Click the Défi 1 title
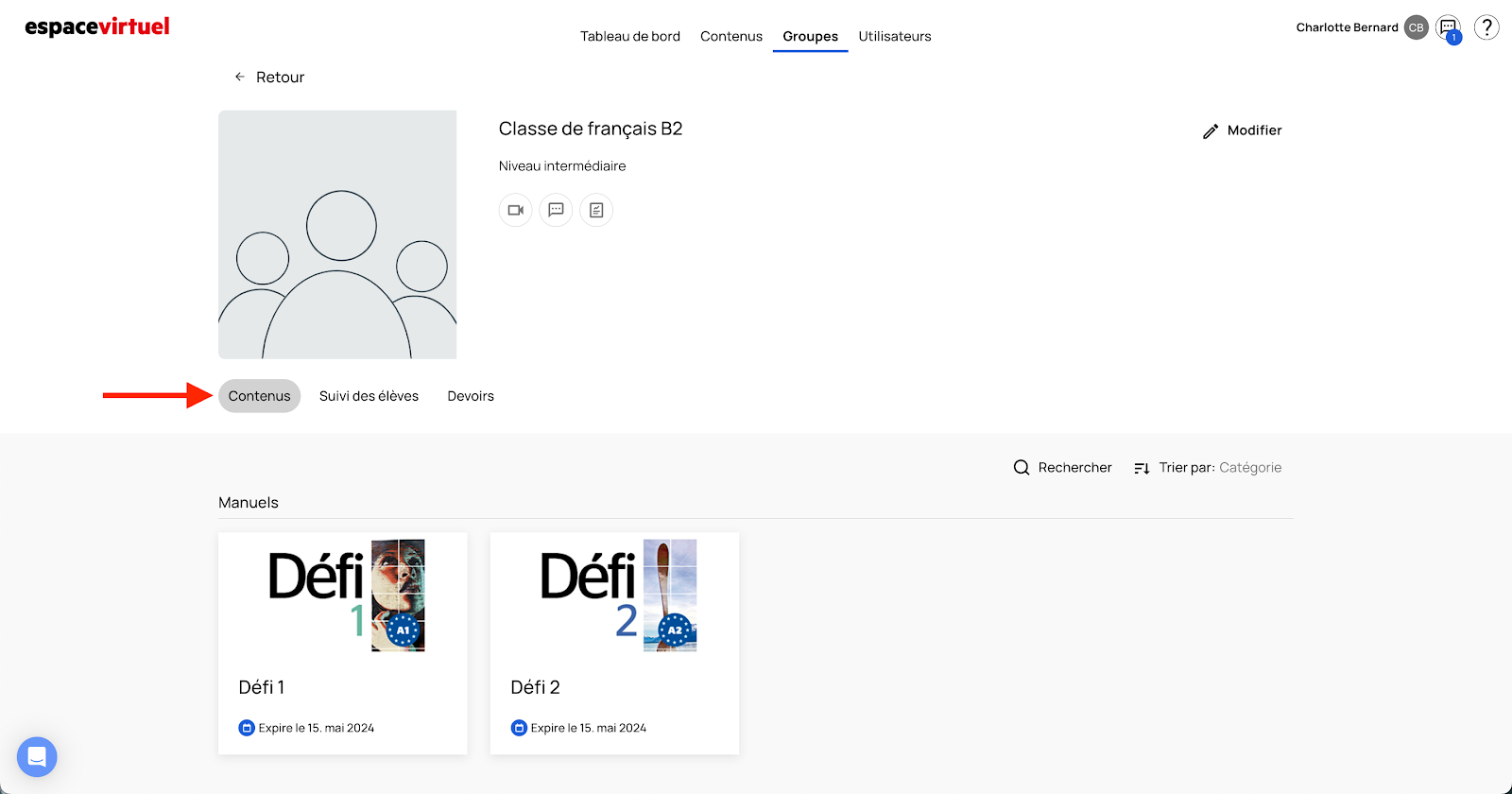The width and height of the screenshot is (1512, 794). pyautogui.click(x=262, y=687)
